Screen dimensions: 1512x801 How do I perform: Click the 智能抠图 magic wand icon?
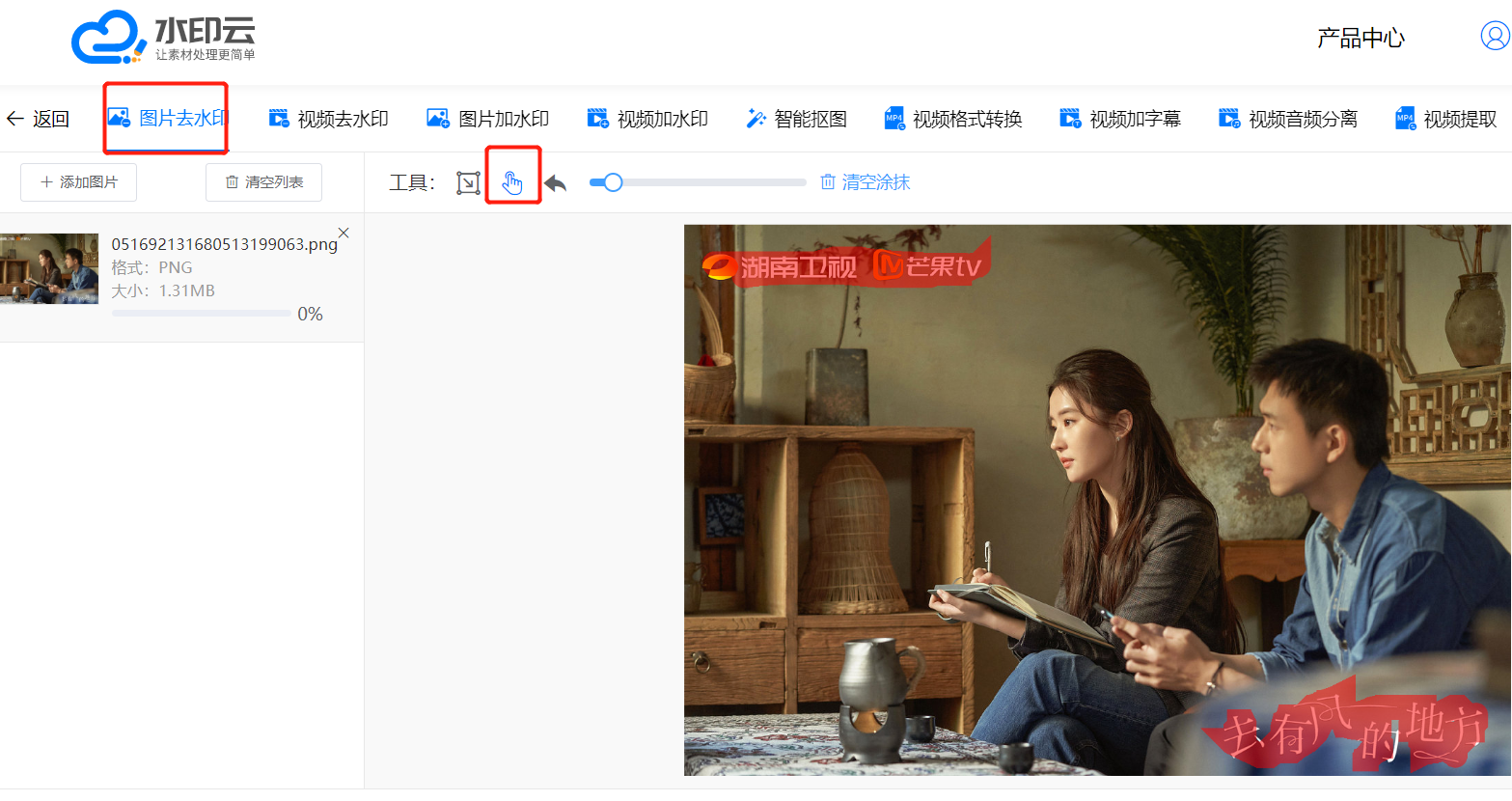click(x=756, y=119)
